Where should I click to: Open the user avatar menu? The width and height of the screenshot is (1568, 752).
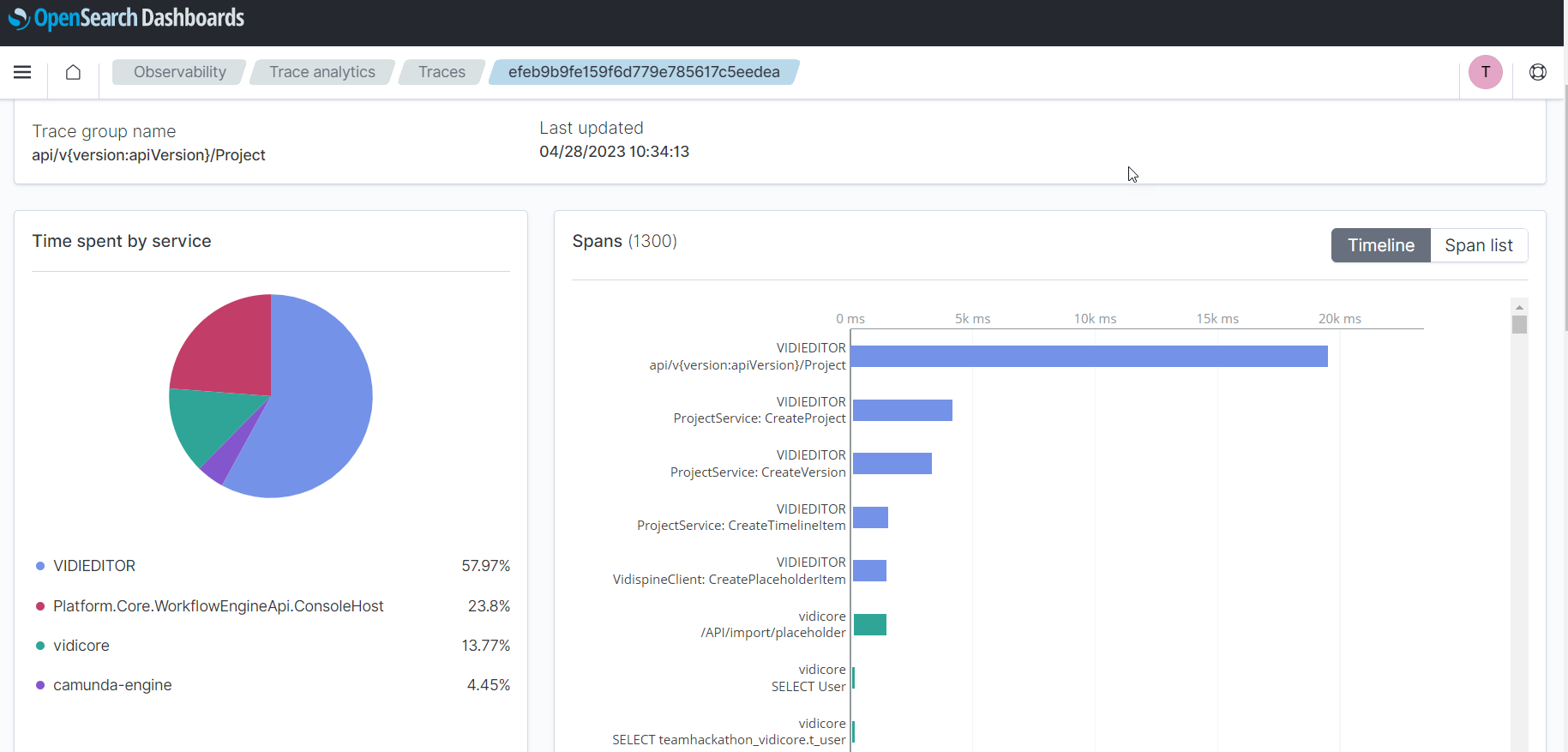(1485, 72)
